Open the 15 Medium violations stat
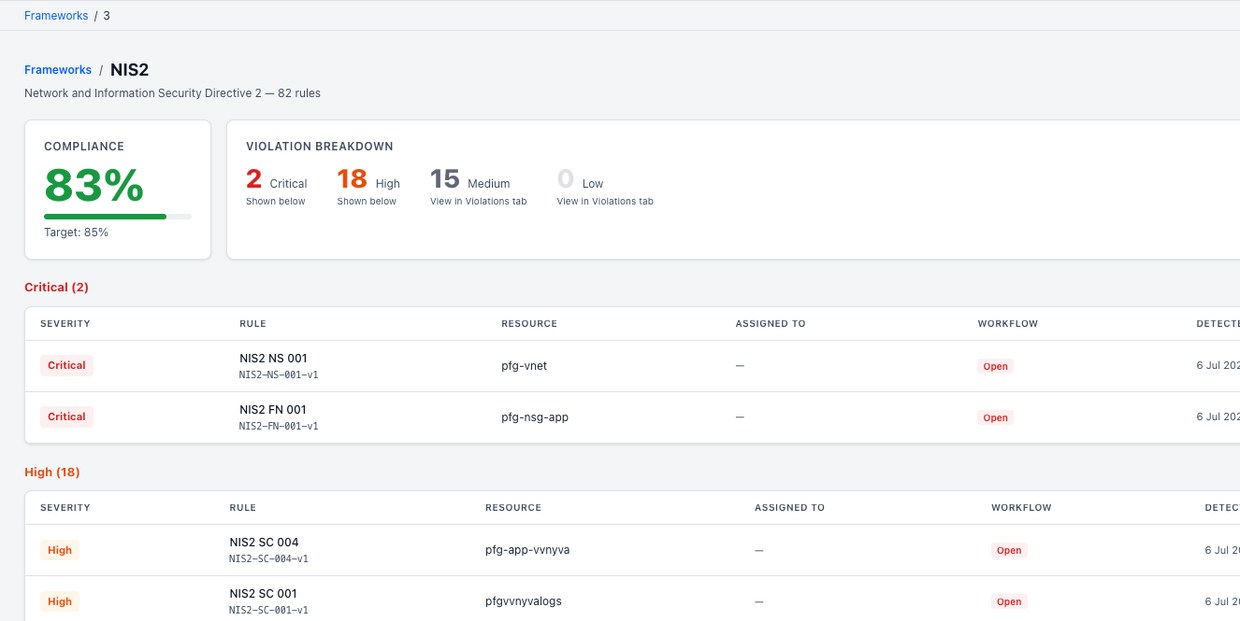Viewport: 1240px width, 621px height. coord(470,180)
